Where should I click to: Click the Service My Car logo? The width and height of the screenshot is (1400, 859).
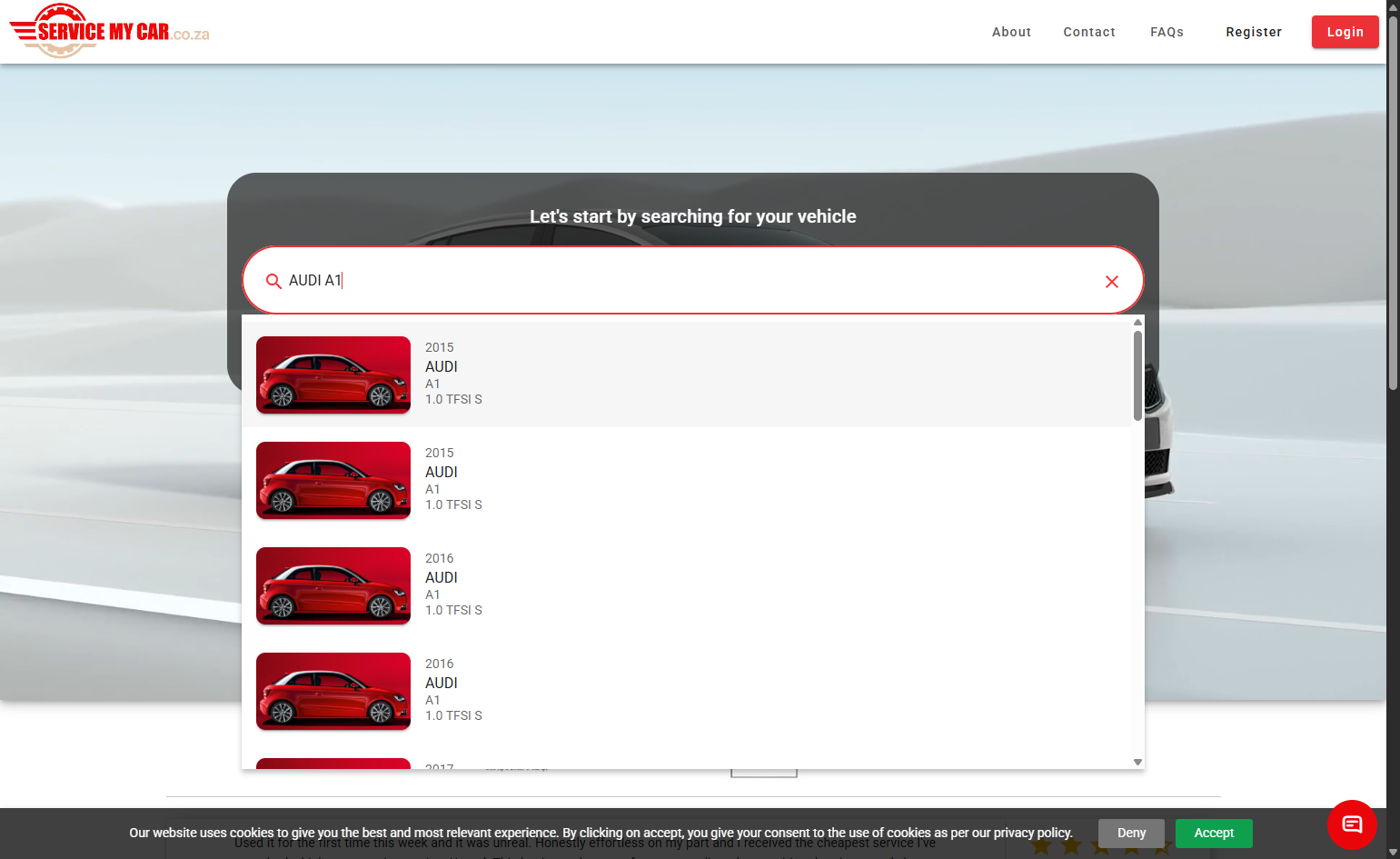pyautogui.click(x=110, y=31)
